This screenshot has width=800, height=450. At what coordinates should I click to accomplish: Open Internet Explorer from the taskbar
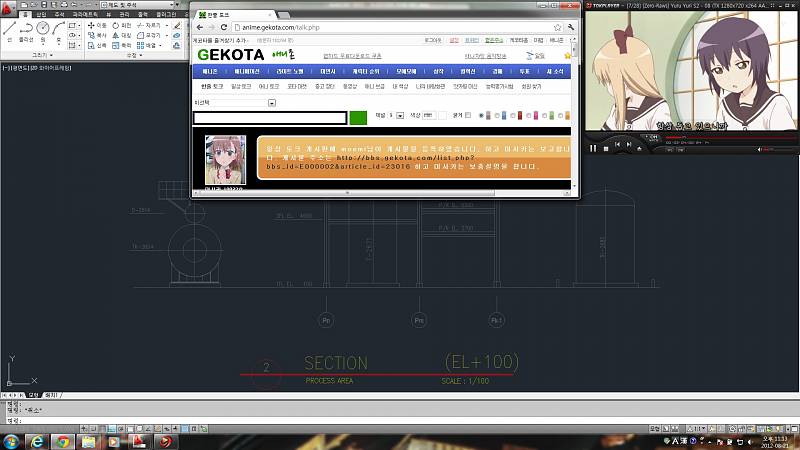click(38, 441)
